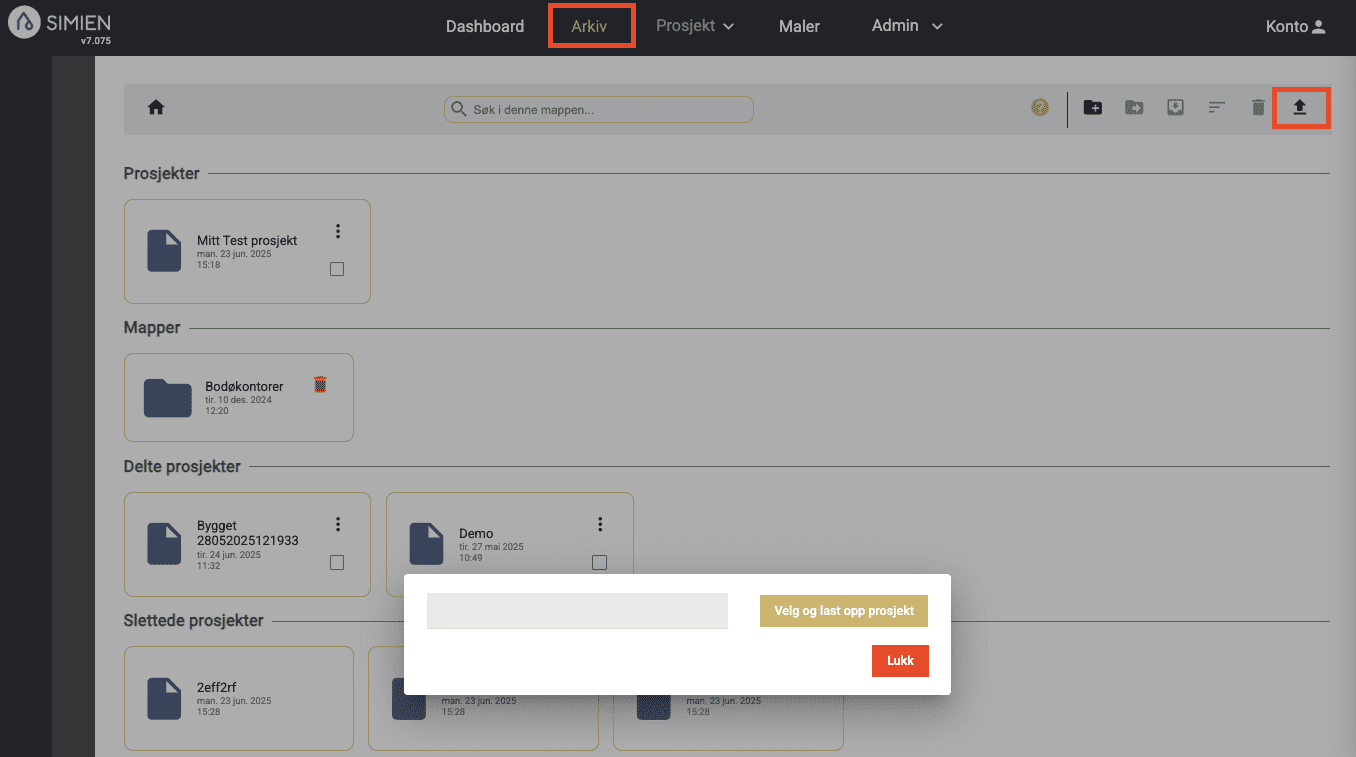Click the Bodøkontorer folder icon
This screenshot has width=1356, height=757.
[168, 398]
